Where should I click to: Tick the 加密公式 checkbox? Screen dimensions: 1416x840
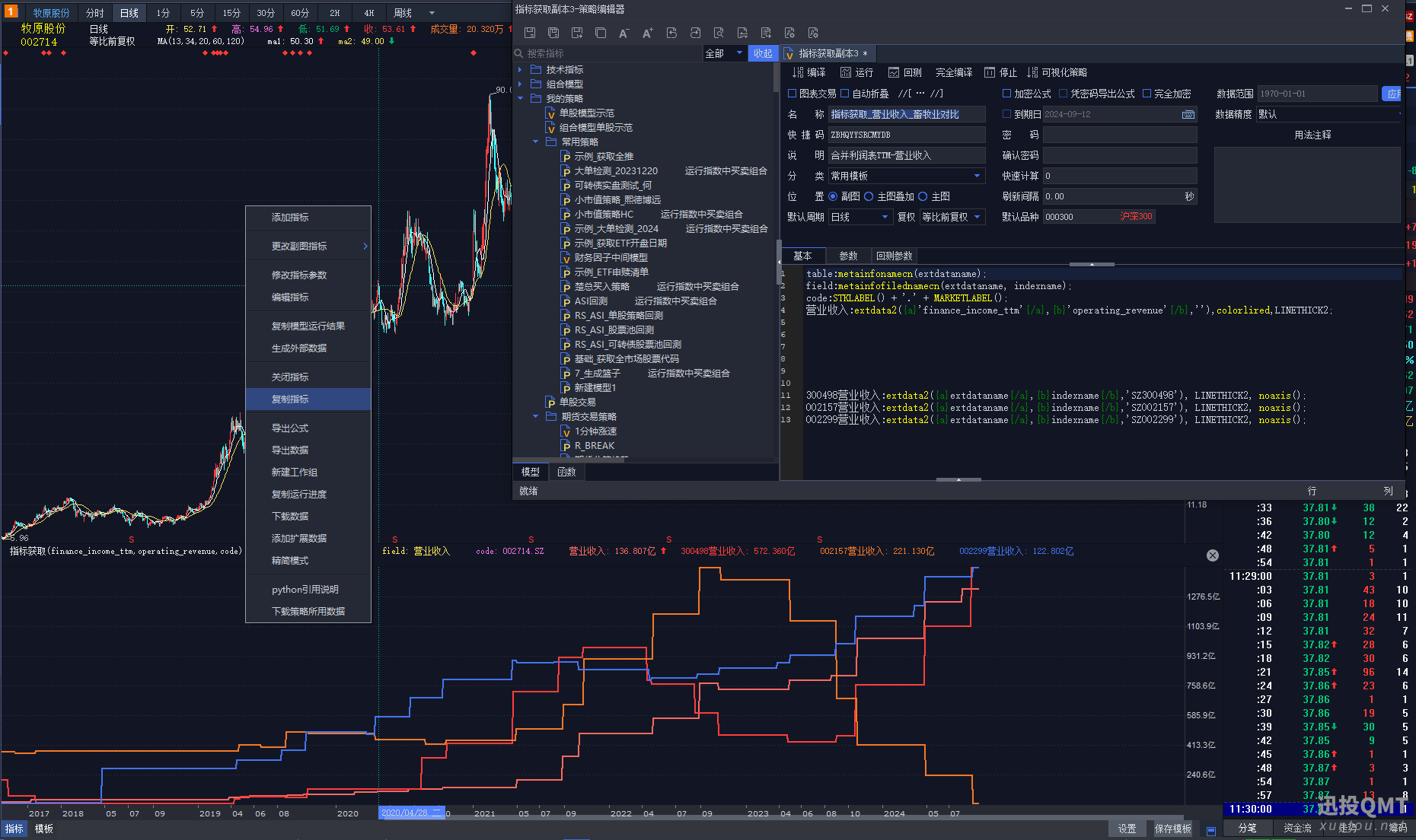pos(1006,94)
